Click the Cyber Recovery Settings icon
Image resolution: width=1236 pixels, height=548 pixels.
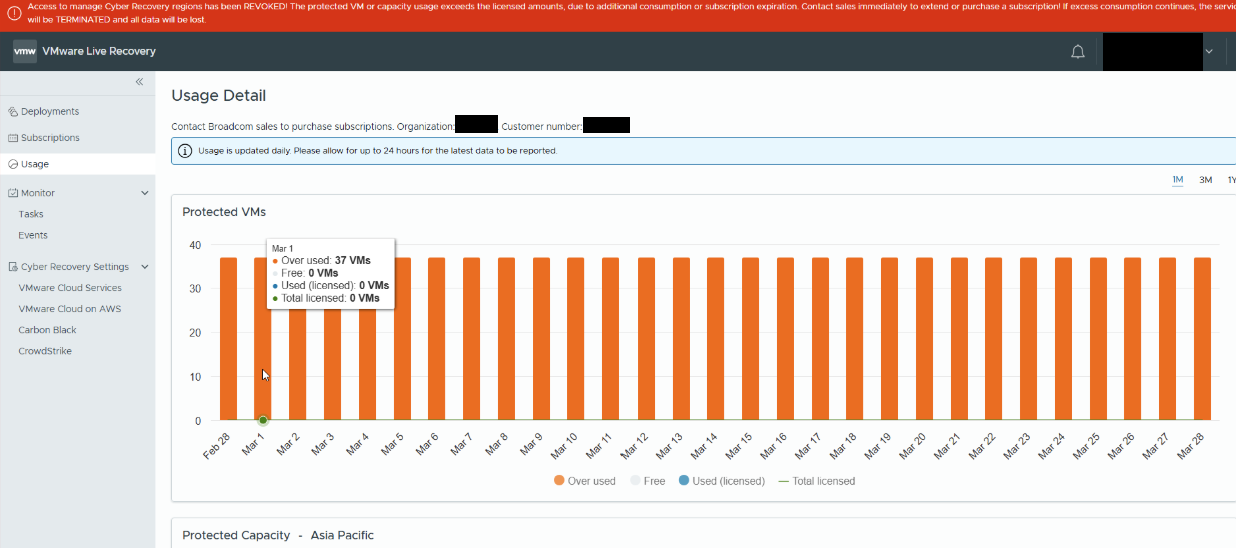(x=13, y=267)
